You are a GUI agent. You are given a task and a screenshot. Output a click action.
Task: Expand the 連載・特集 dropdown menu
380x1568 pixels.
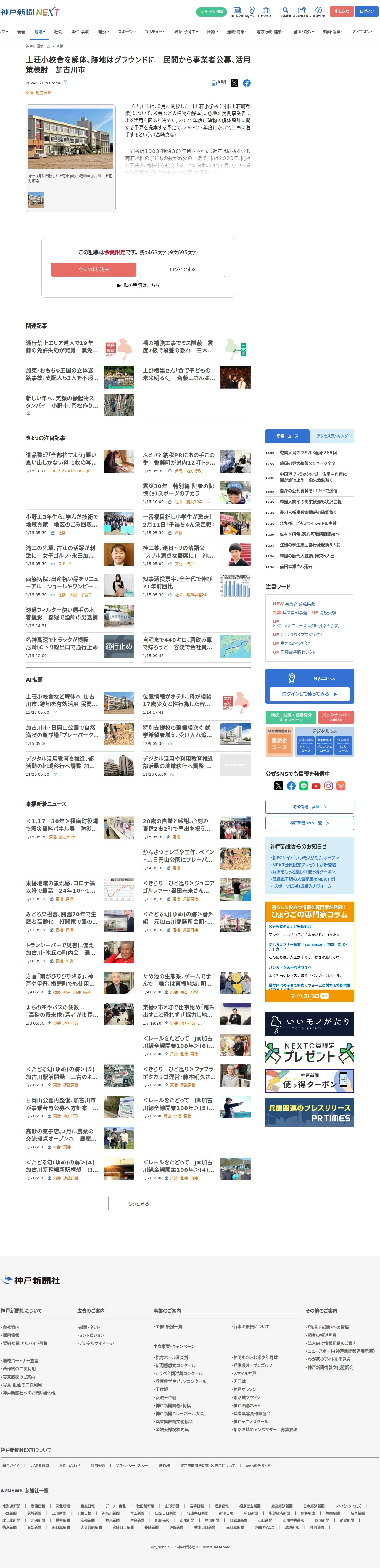click(x=237, y=32)
